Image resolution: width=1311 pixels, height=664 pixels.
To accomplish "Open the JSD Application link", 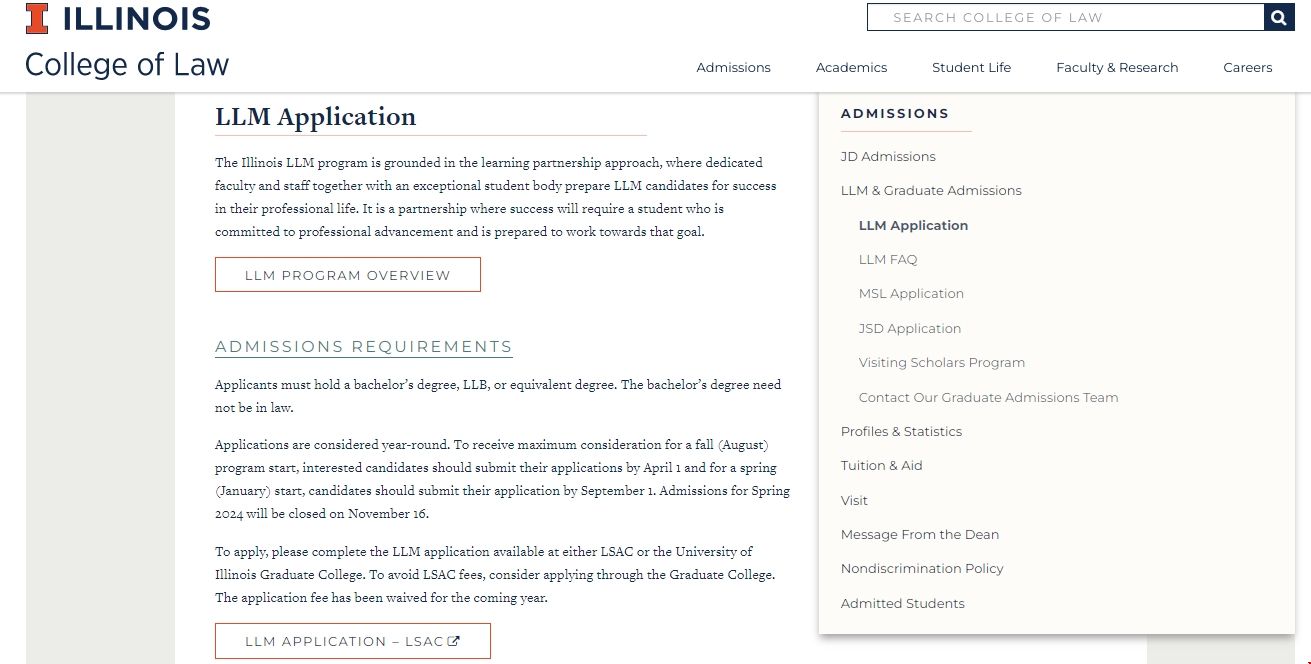I will pyautogui.click(x=909, y=328).
